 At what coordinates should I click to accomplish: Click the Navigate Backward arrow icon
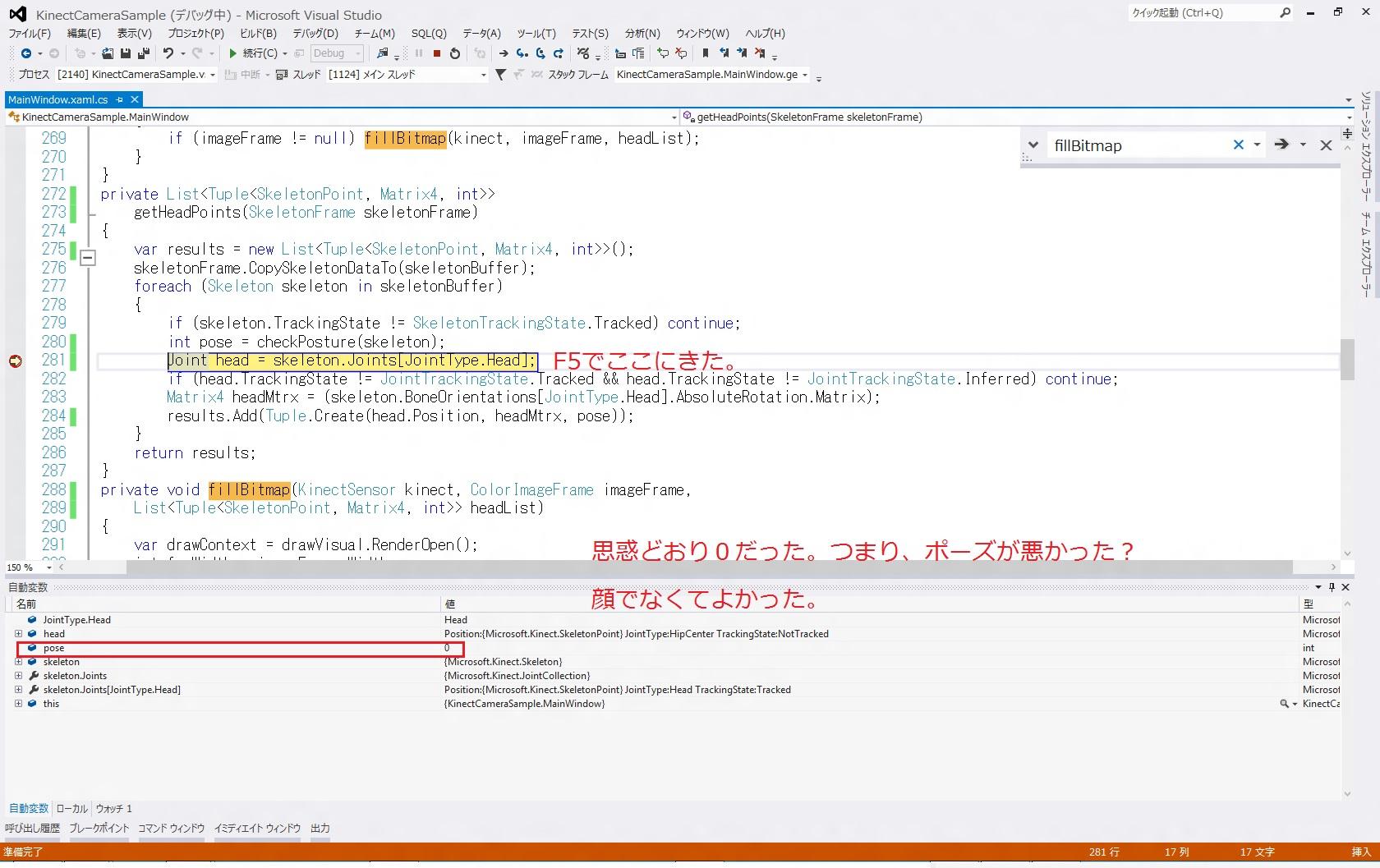[x=26, y=53]
